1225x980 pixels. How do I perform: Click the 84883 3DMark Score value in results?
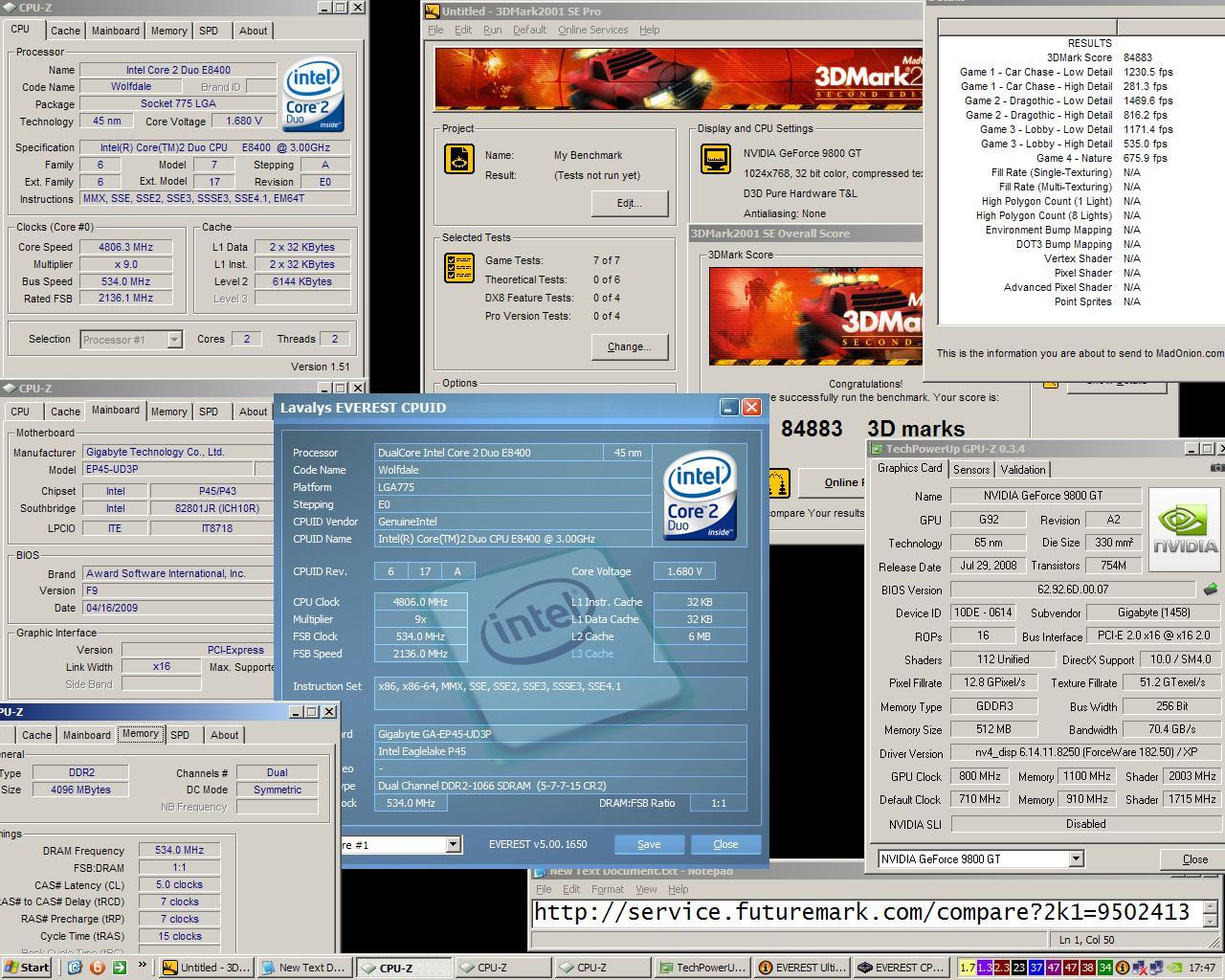[1138, 57]
